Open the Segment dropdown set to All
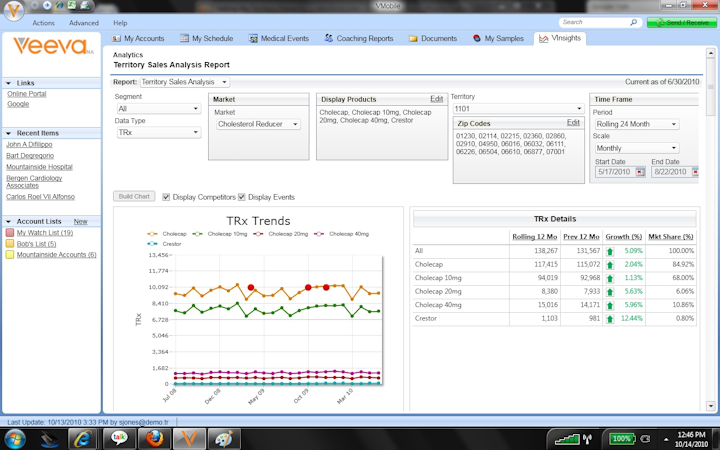 coord(158,109)
